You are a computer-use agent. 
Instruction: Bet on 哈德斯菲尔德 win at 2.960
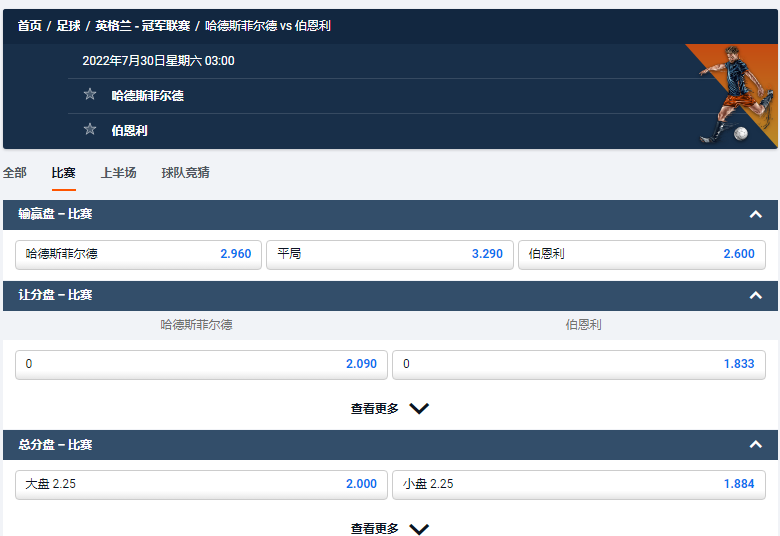coord(138,254)
